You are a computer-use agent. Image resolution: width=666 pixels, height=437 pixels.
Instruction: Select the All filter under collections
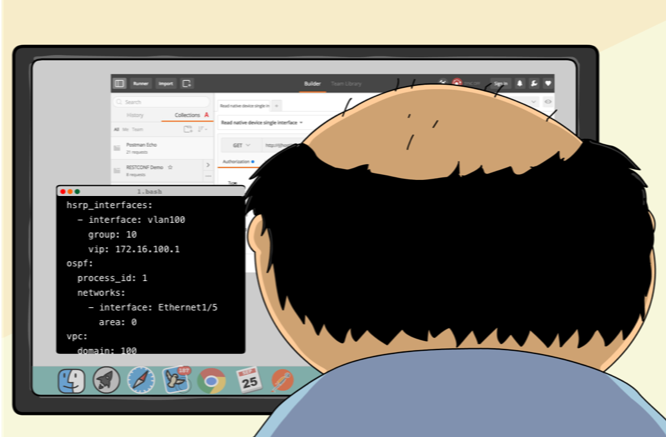(x=116, y=129)
